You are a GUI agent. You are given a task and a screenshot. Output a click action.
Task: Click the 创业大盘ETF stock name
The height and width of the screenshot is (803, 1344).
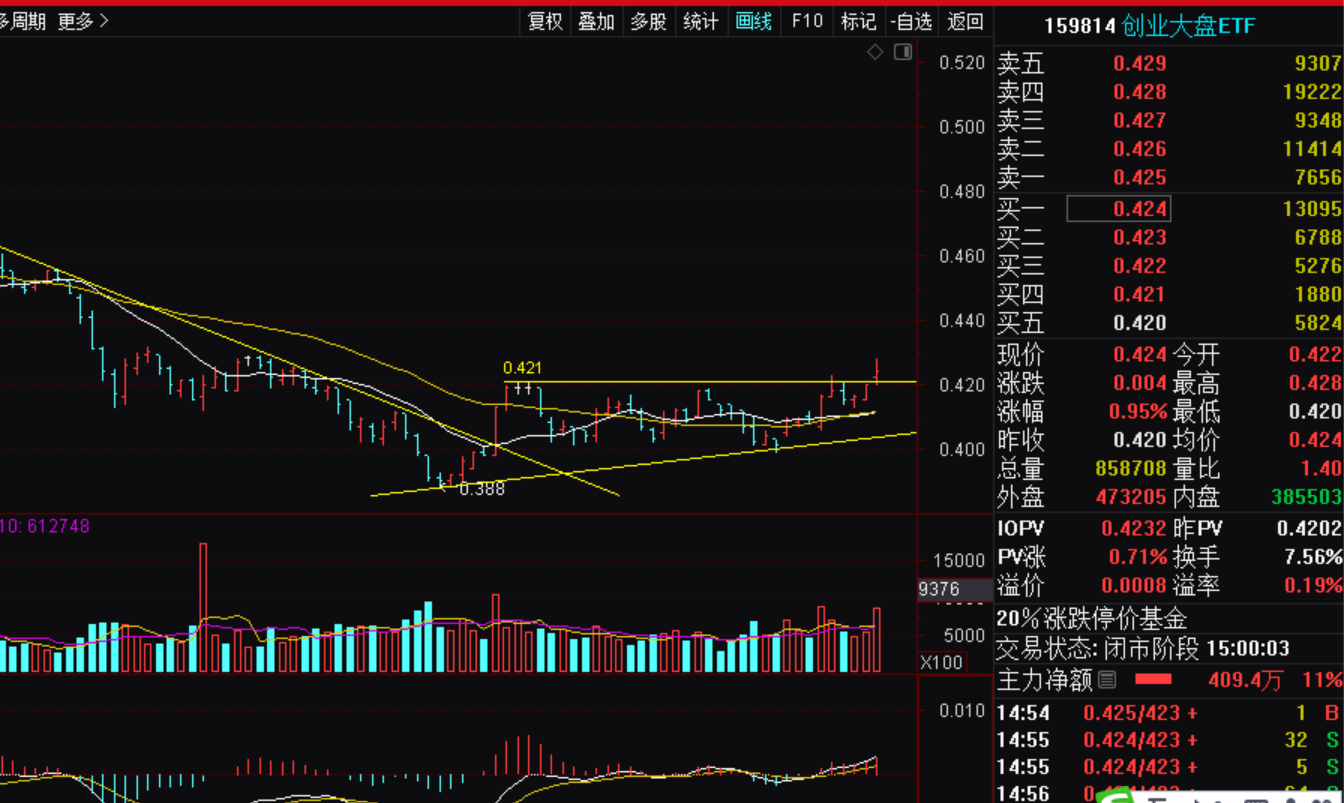coord(1188,26)
